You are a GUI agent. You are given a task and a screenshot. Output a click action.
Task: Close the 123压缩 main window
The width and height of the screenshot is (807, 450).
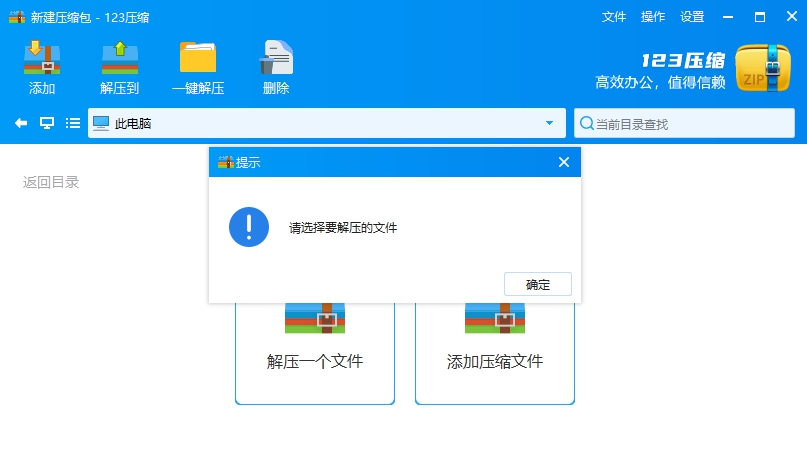pos(792,16)
